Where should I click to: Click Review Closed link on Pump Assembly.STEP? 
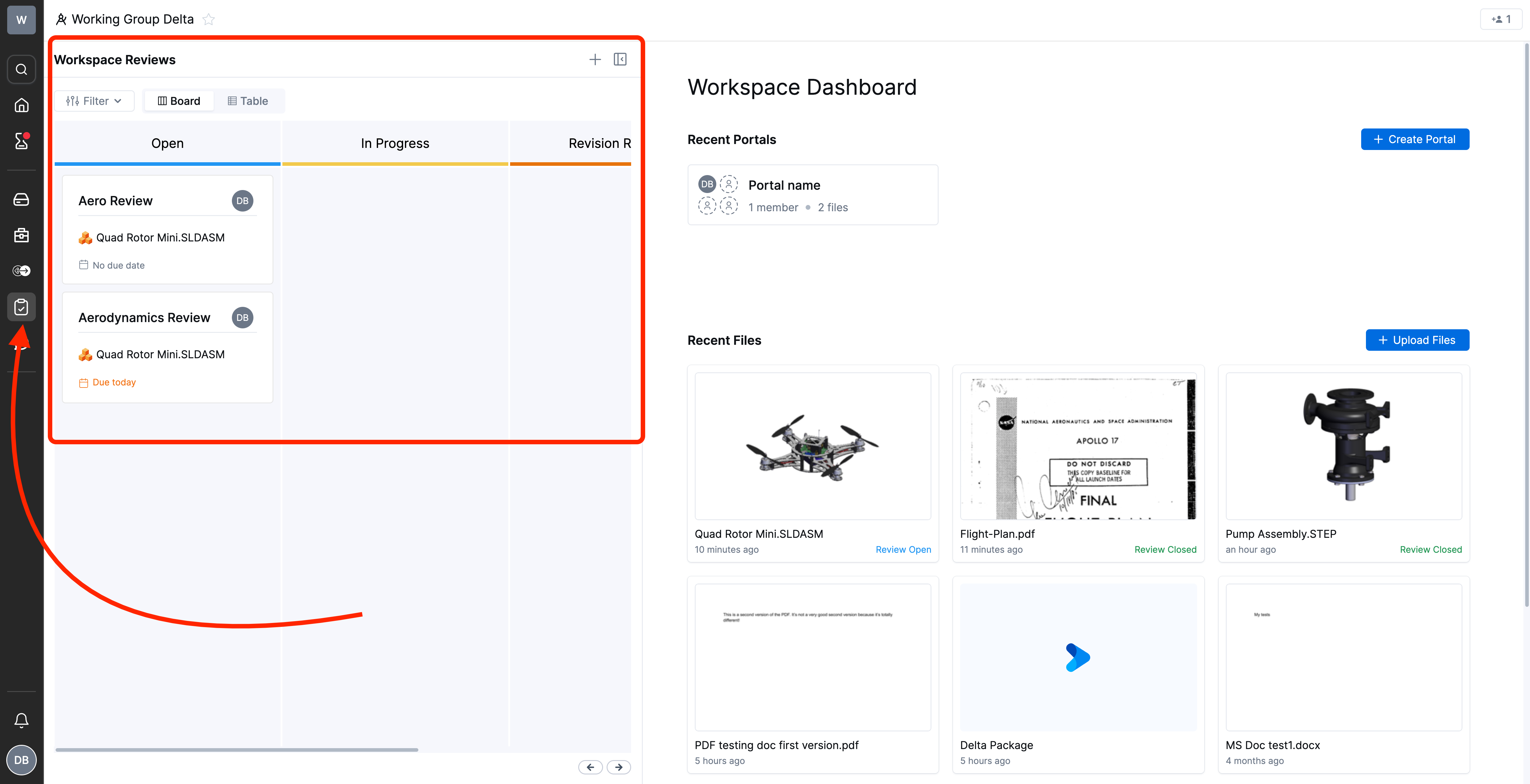[1431, 550]
